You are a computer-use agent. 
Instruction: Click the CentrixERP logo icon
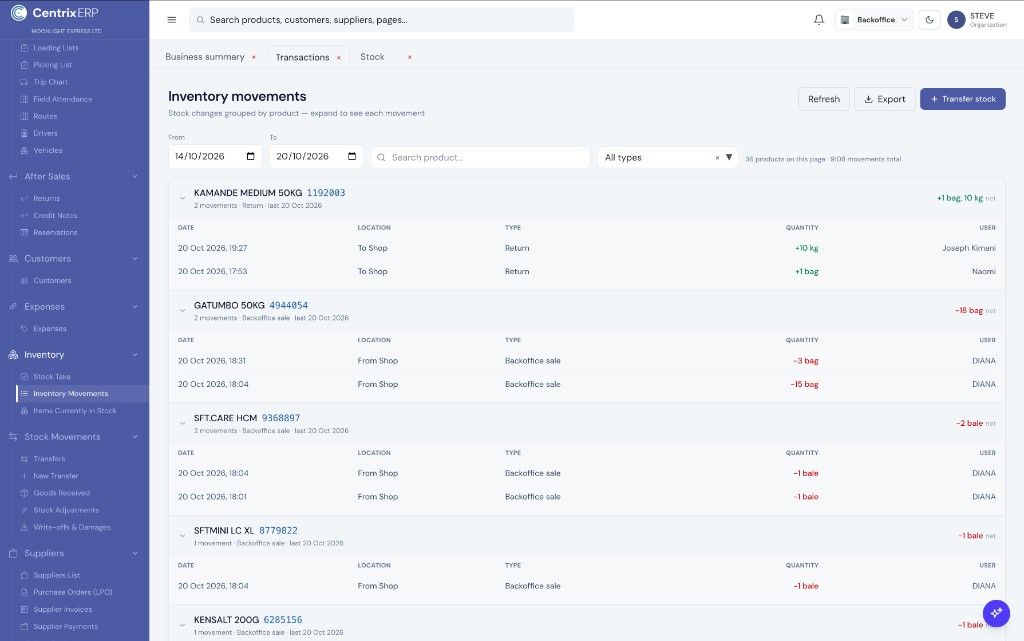point(19,12)
